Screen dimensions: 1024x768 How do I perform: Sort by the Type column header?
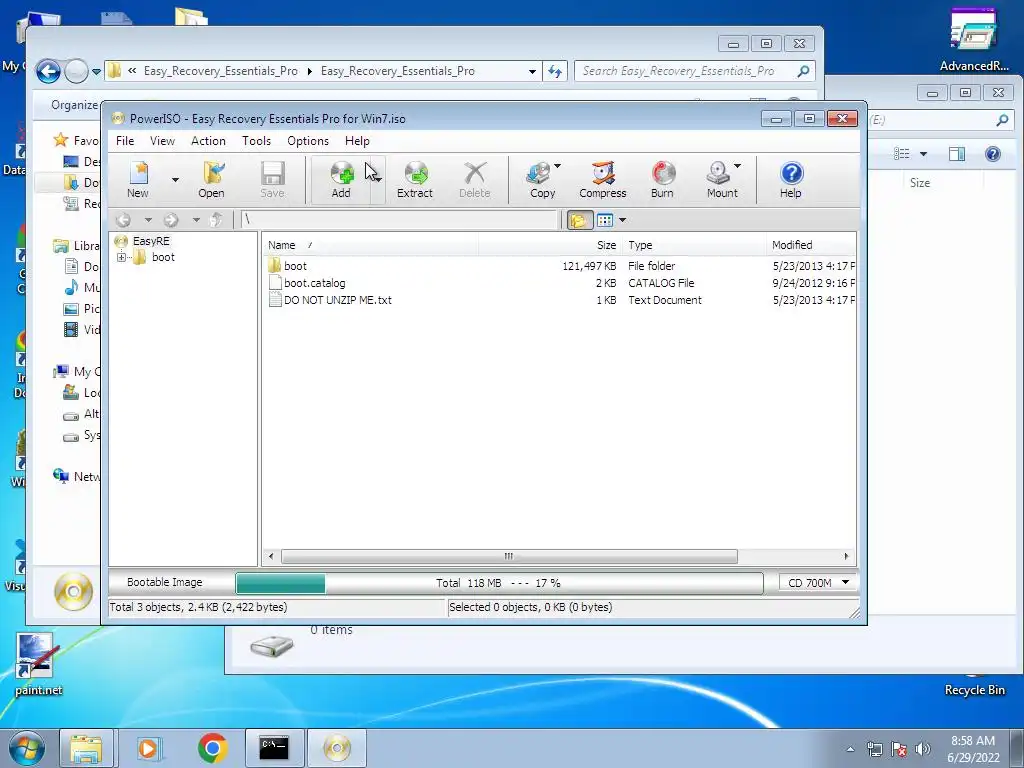coord(694,245)
